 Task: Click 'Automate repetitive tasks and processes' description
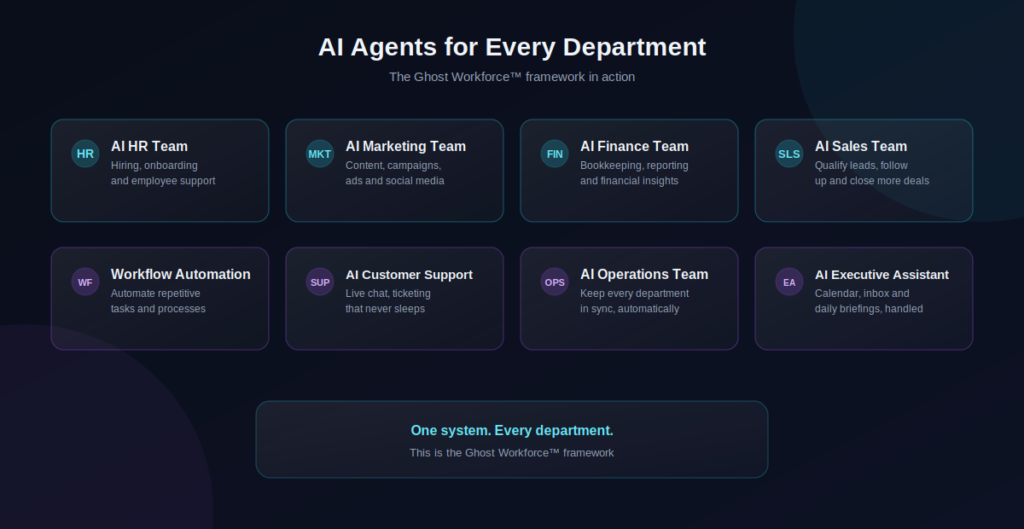point(158,301)
